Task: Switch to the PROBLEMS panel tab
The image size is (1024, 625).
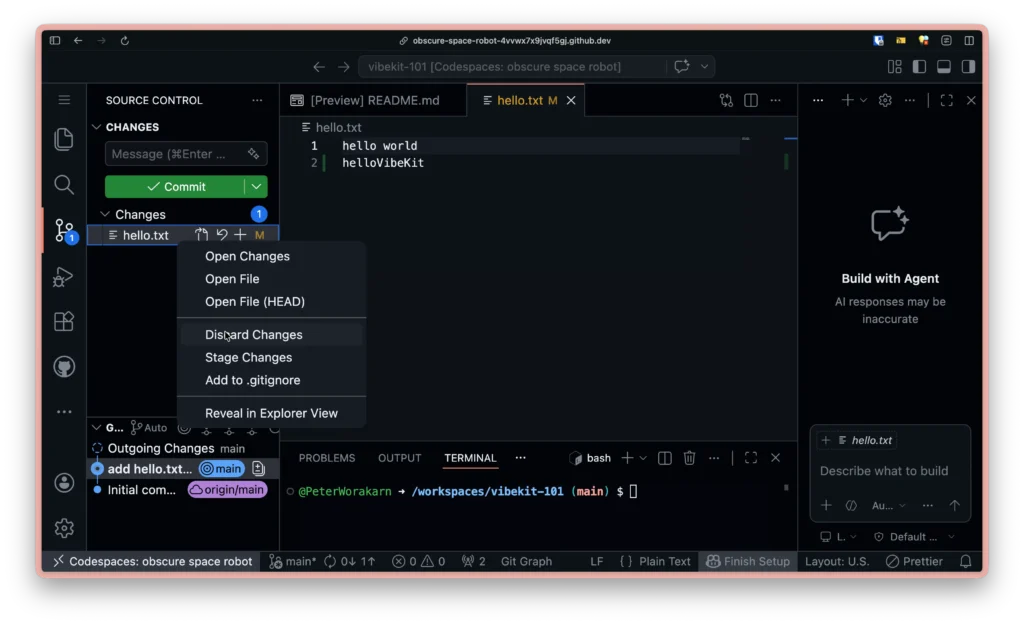Action: [327, 458]
